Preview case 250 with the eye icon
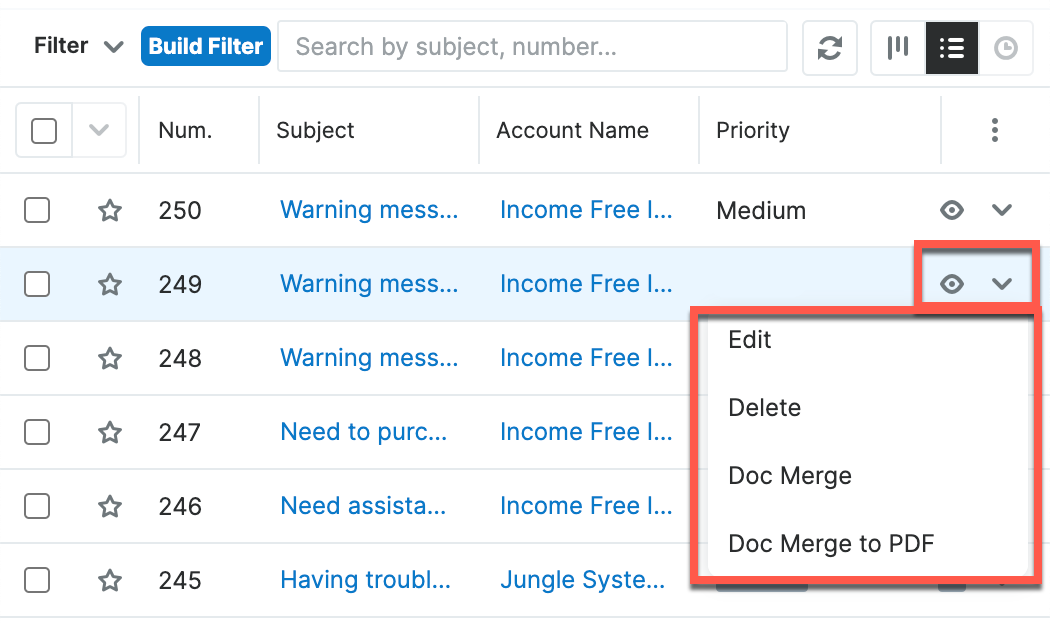 (x=951, y=210)
